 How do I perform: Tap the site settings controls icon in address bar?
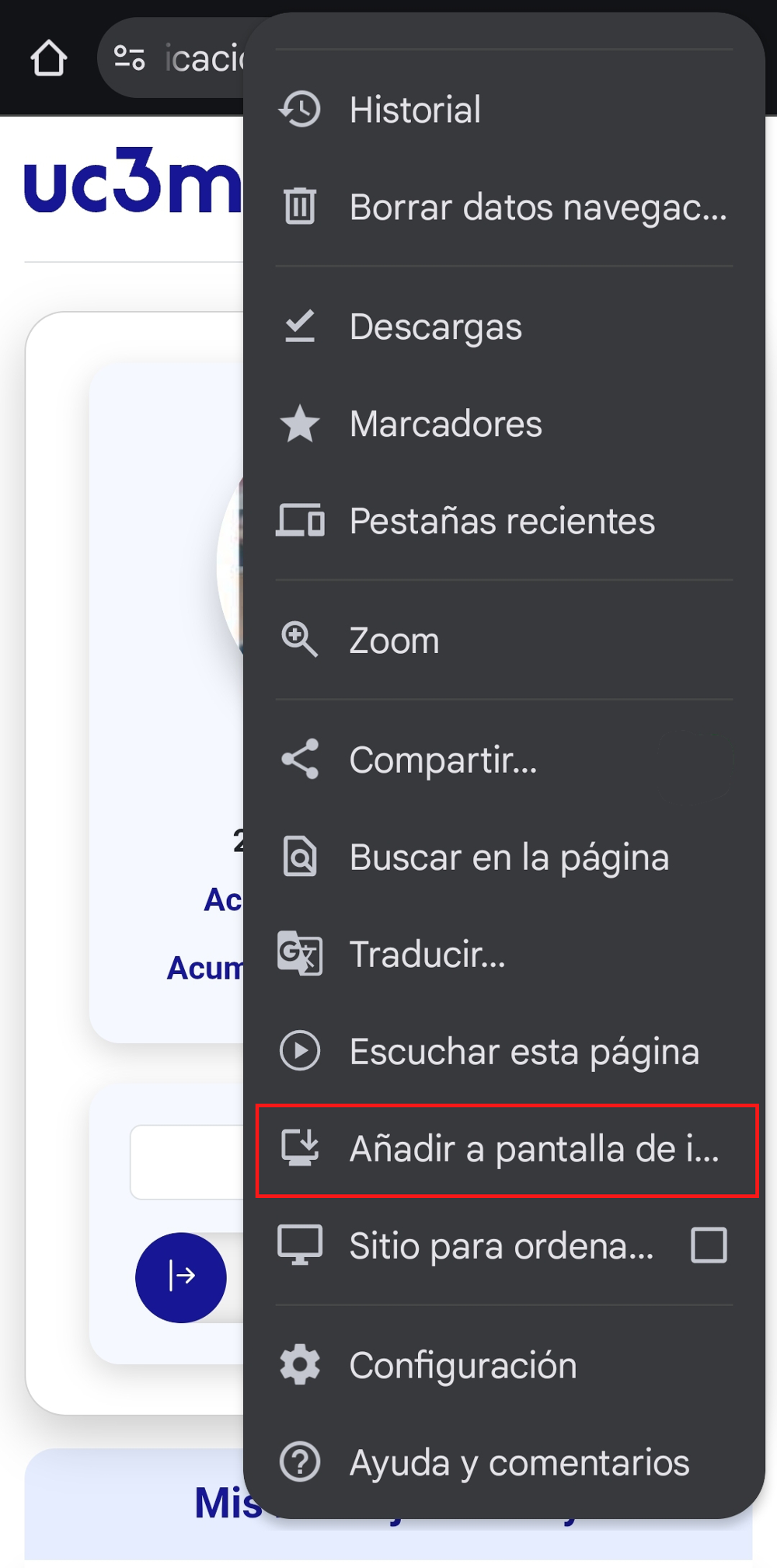(x=131, y=58)
